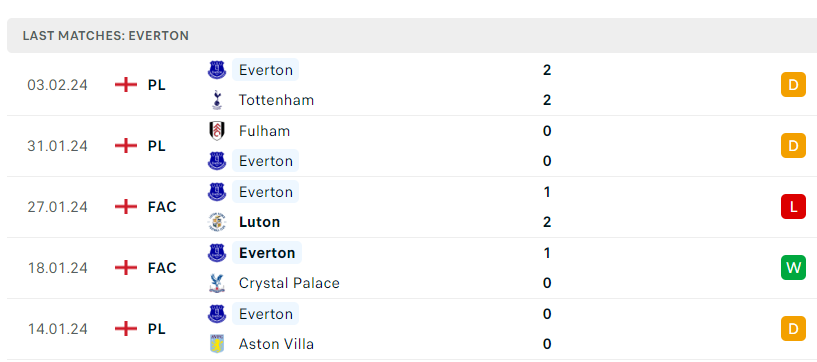Open Crystal Palace team name link
This screenshot has width=817, height=362.
(289, 283)
